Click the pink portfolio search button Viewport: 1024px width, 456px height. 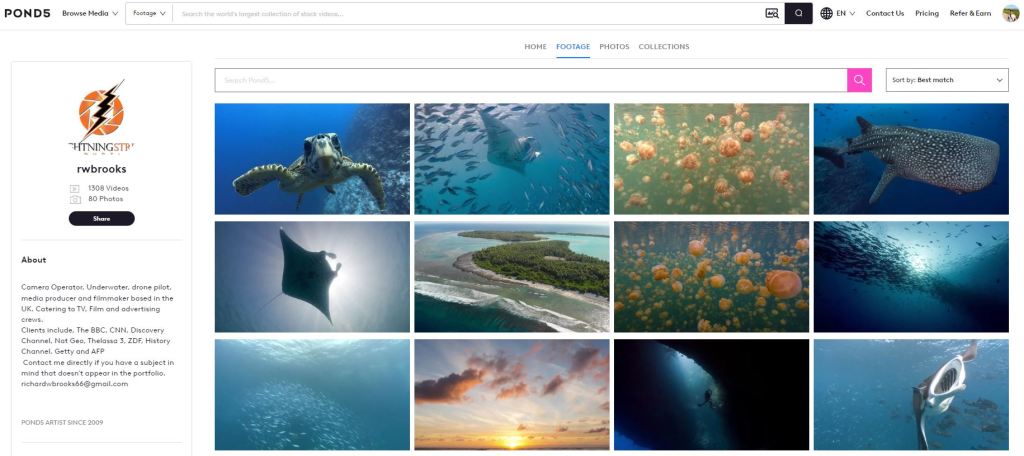(859, 80)
